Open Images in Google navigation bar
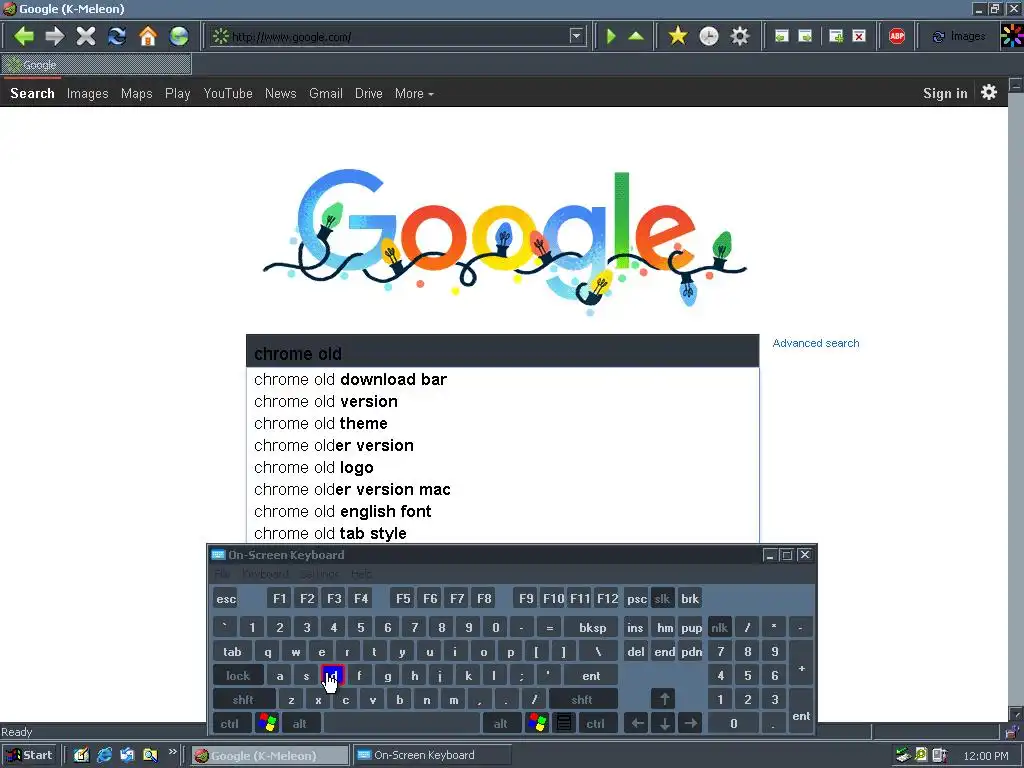This screenshot has width=1024, height=768. click(x=88, y=93)
